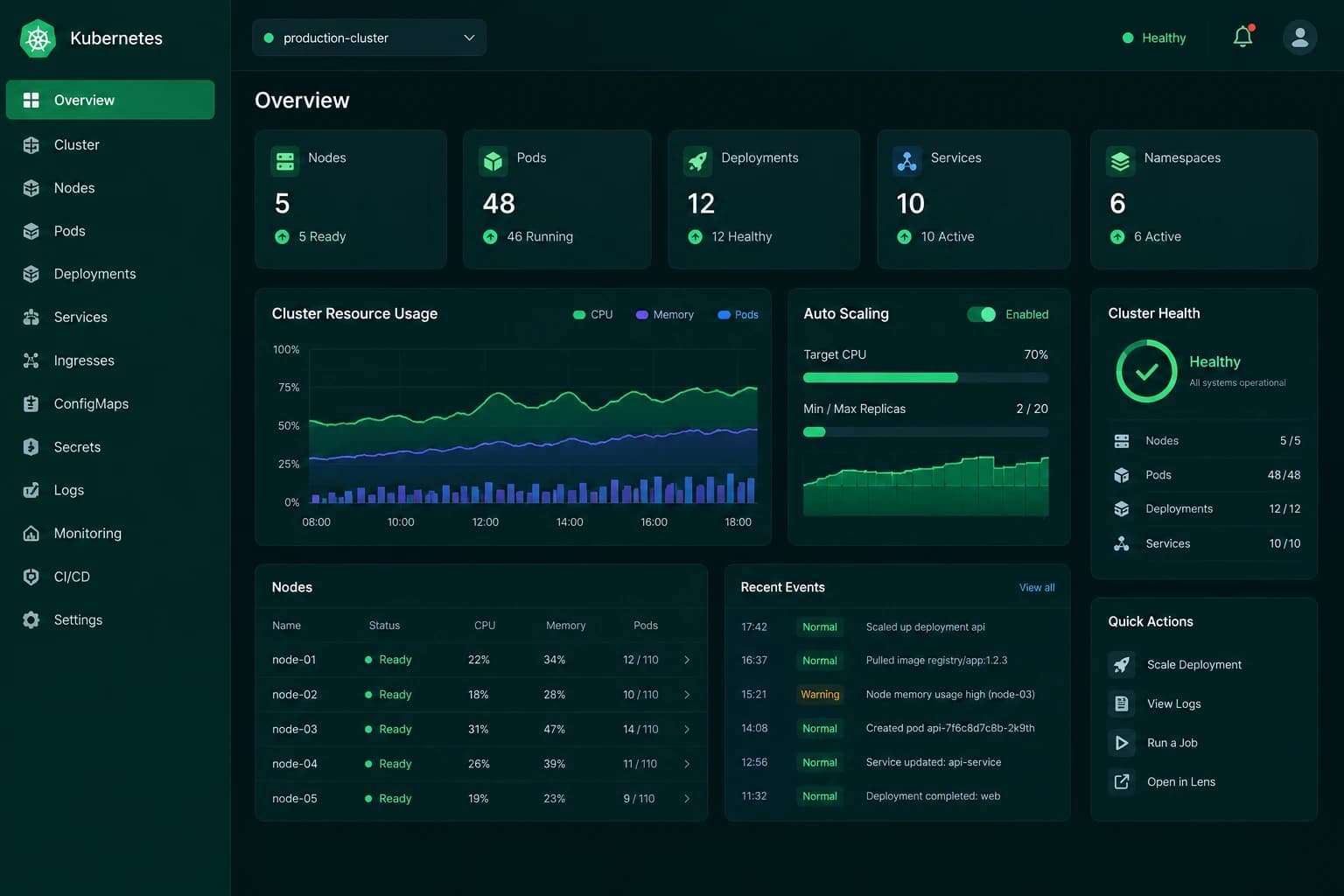
Task: Click the Namespaces card layers icon
Action: (x=1120, y=161)
